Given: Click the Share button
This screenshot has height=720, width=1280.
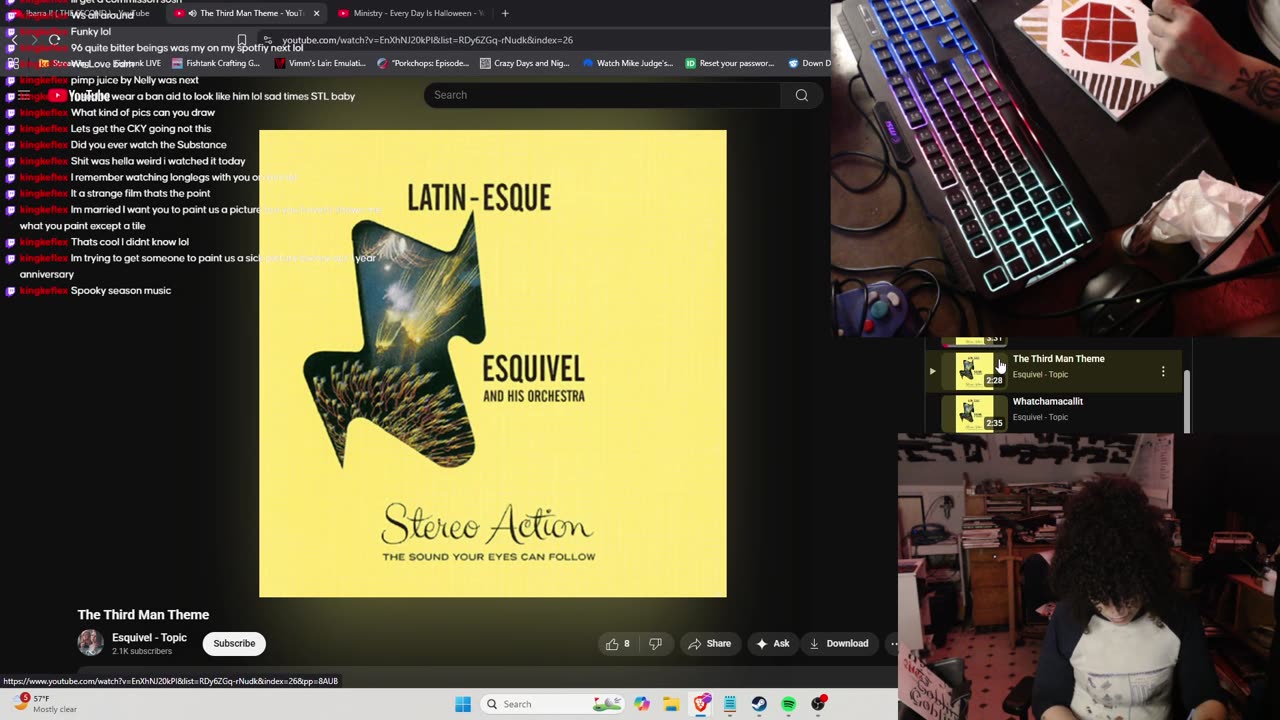Looking at the screenshot, I should tap(709, 644).
